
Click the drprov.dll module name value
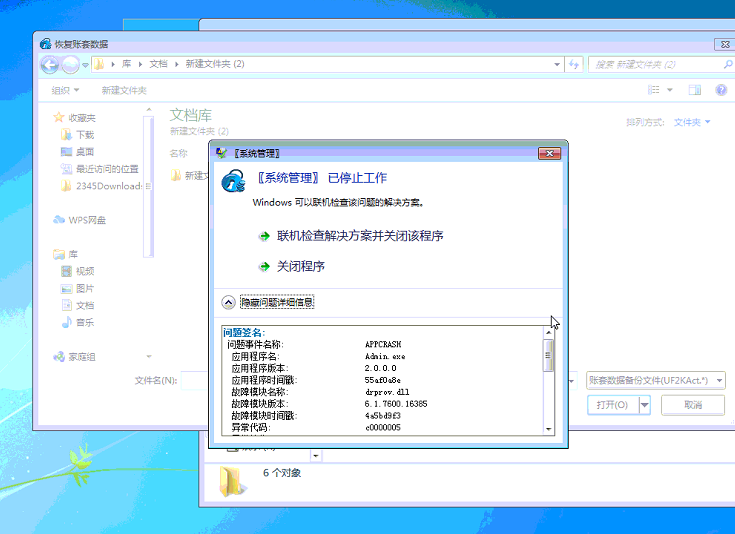pos(387,392)
